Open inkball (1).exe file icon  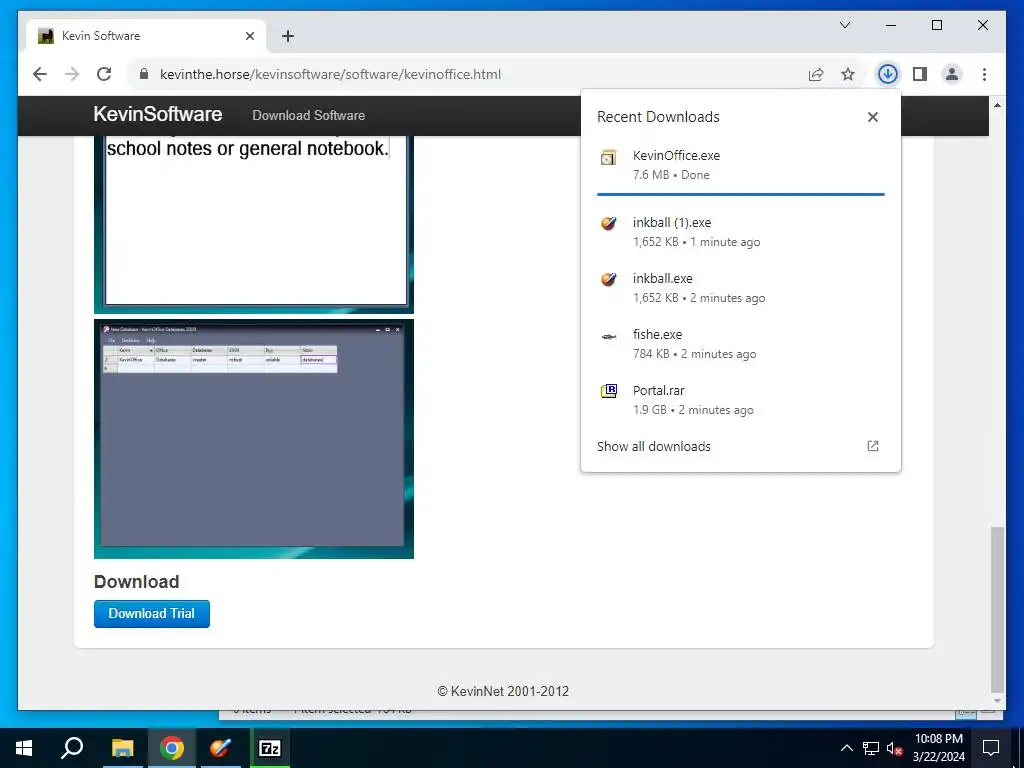609,223
